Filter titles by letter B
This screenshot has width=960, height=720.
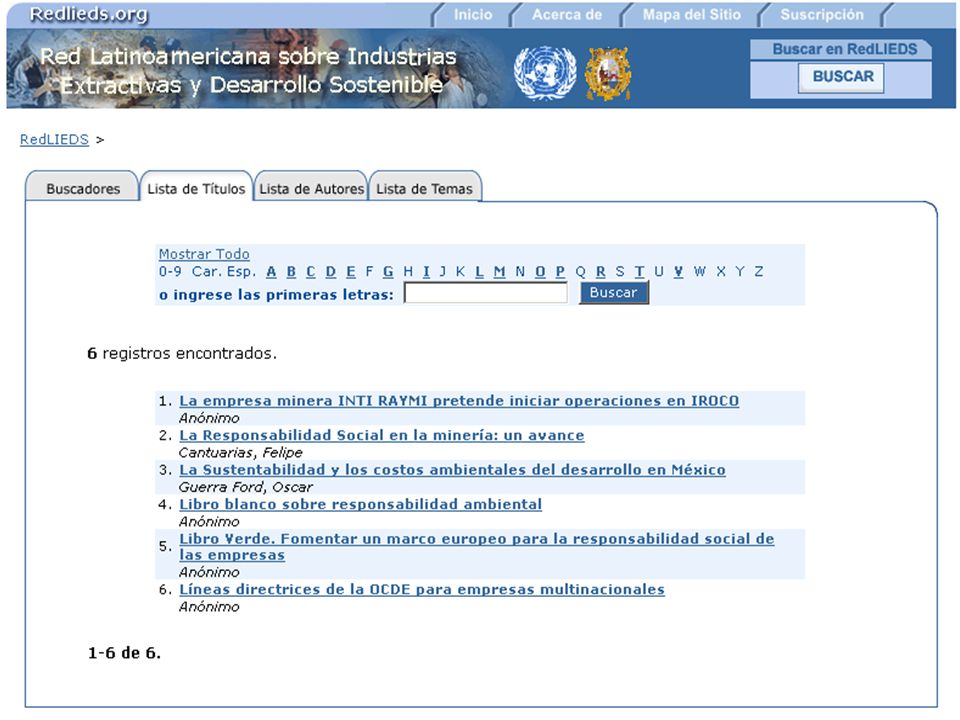coord(291,272)
